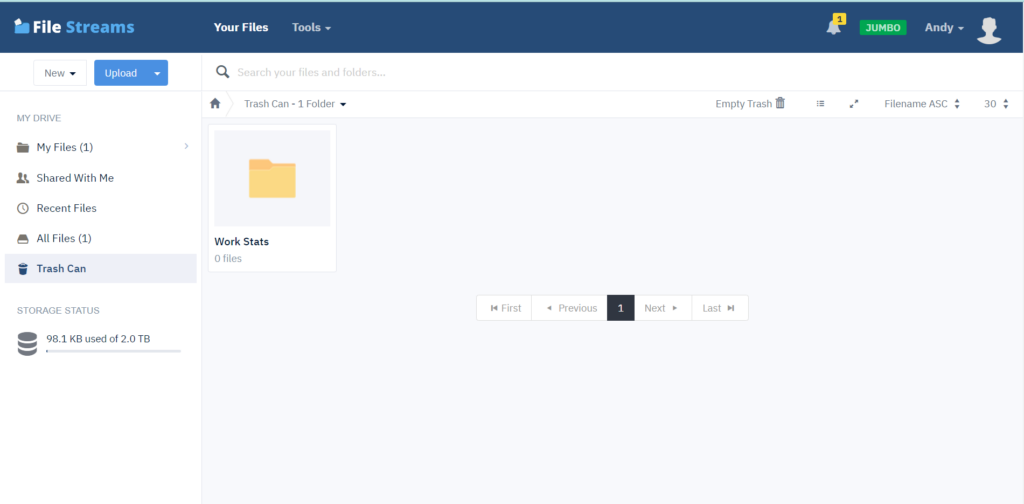Switch to list view icon
Screen dimensions: 1024x504
click(x=820, y=104)
